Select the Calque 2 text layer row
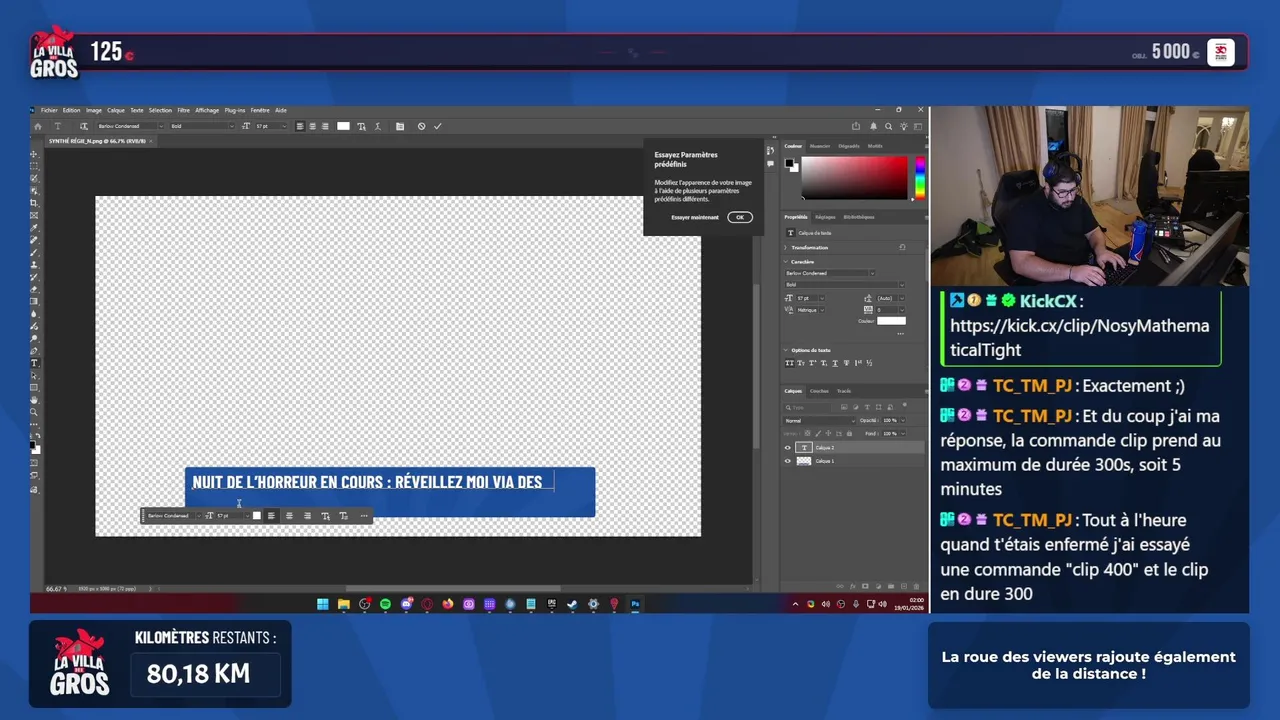 pyautogui.click(x=853, y=448)
